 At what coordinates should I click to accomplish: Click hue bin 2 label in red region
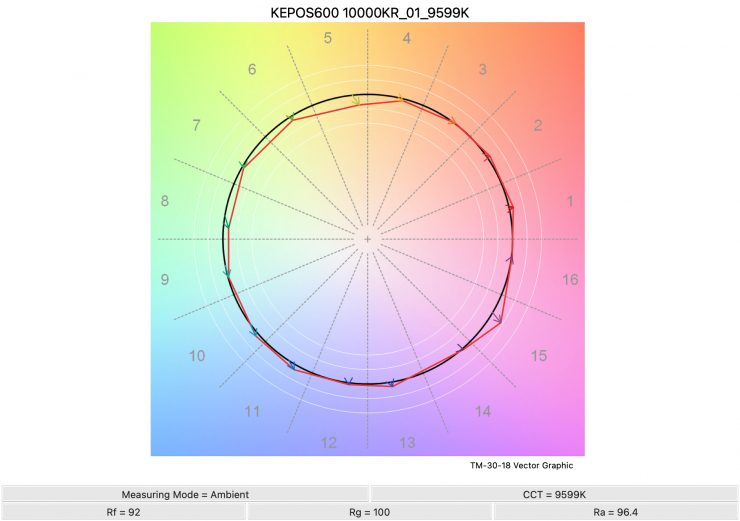coord(538,125)
